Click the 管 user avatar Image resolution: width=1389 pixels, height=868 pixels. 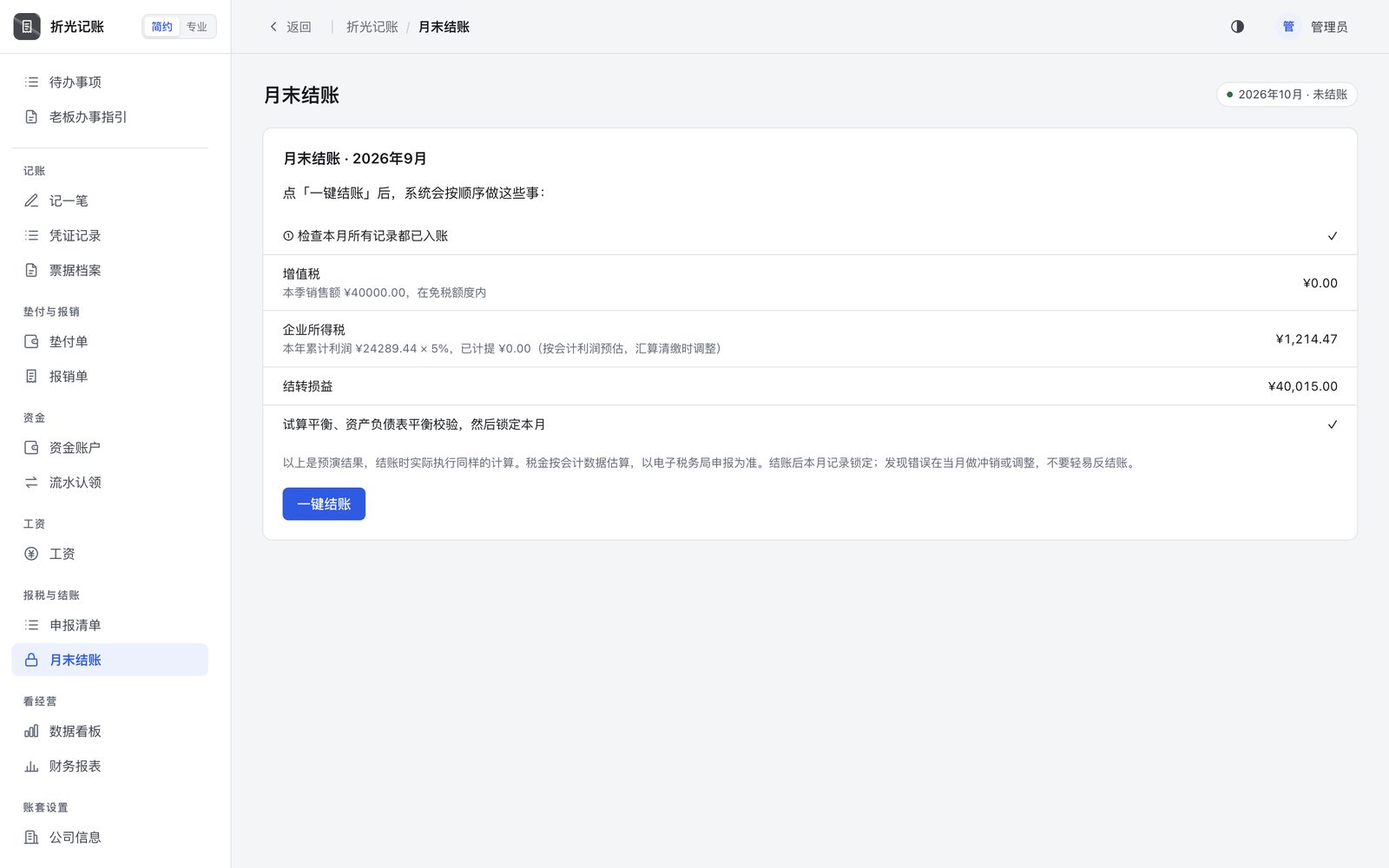[1288, 27]
